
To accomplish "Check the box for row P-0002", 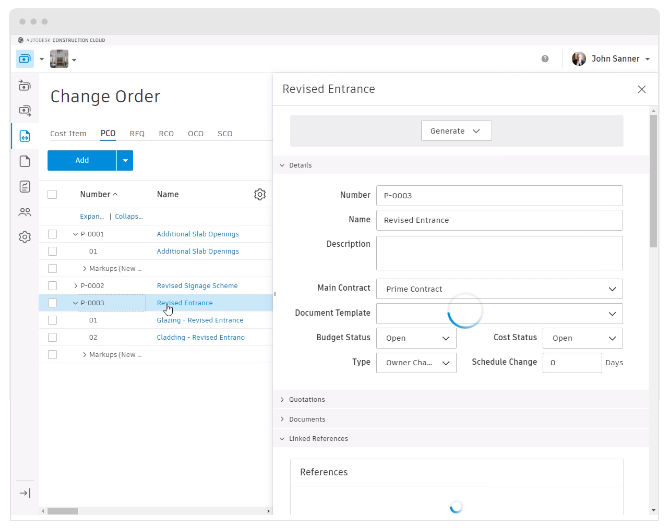I will click(52, 286).
